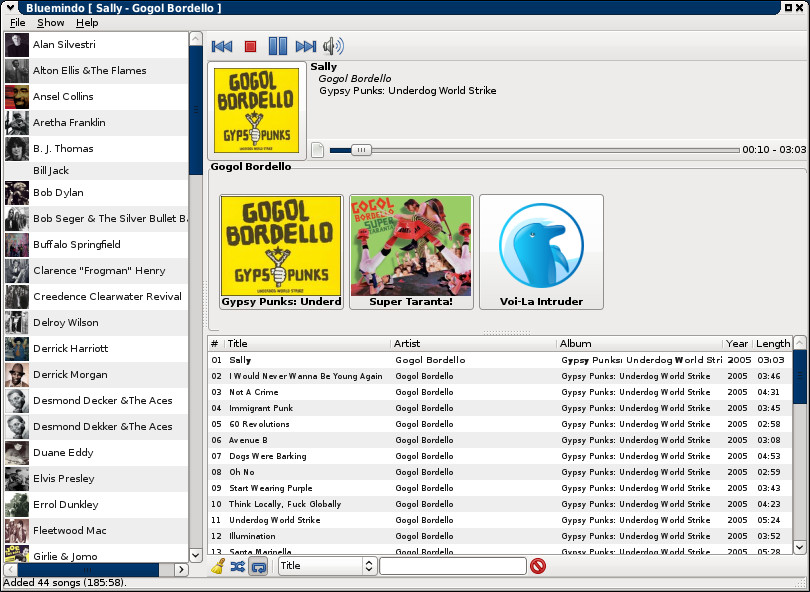This screenshot has width=810, height=592.
Task: Stop playback with the red stop button
Action: click(x=251, y=46)
